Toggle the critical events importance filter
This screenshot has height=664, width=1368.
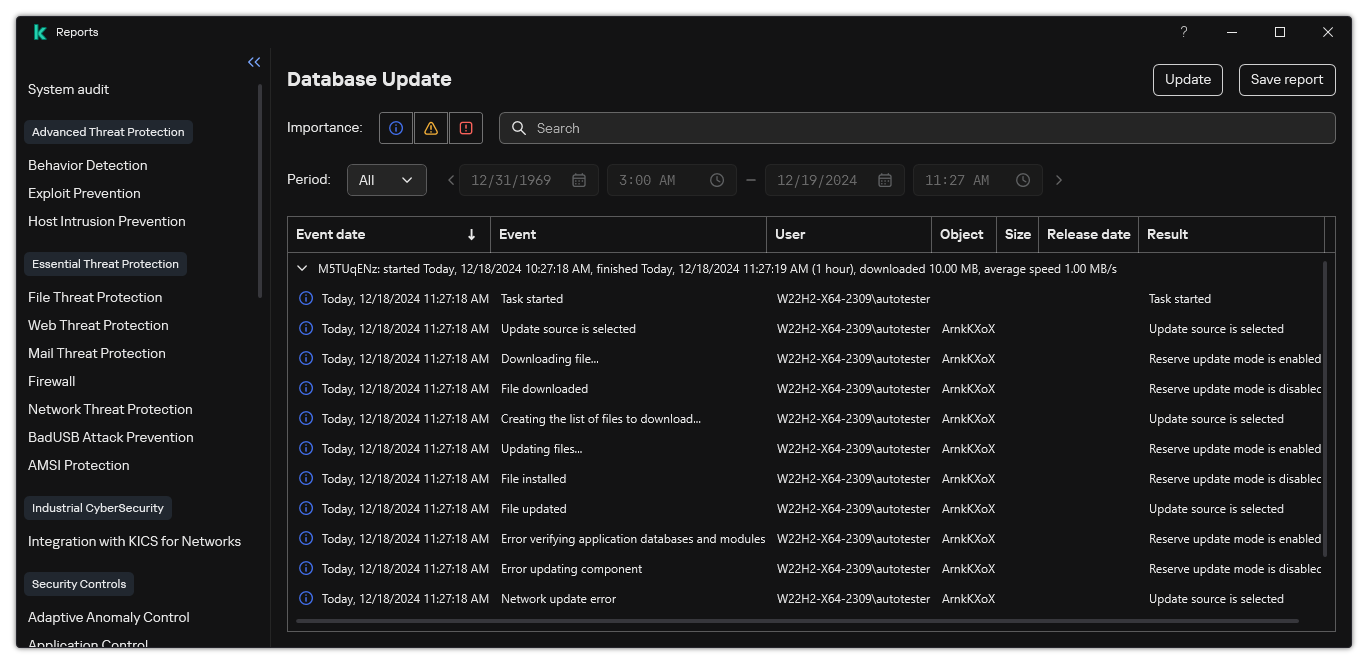[x=466, y=128]
